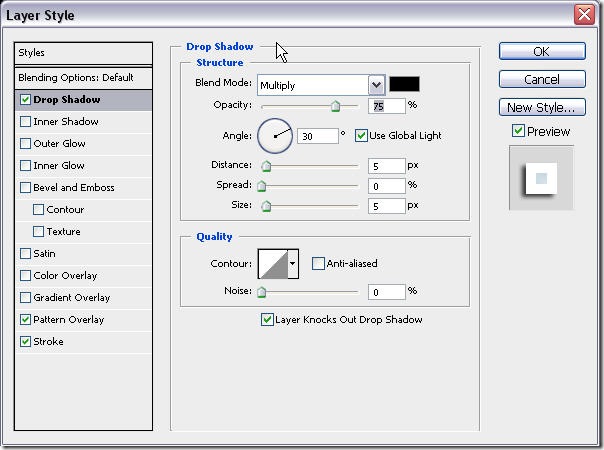Viewport: 604px width, 450px height.
Task: Select Blending Options: Default entry
Action: click(x=75, y=78)
